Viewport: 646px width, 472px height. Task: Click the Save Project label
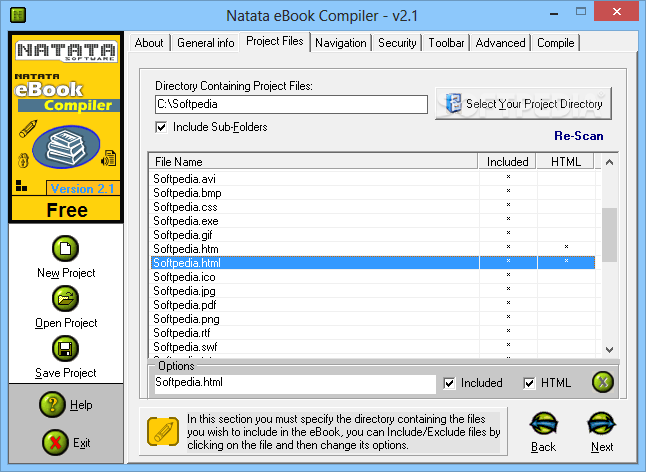[x=66, y=373]
